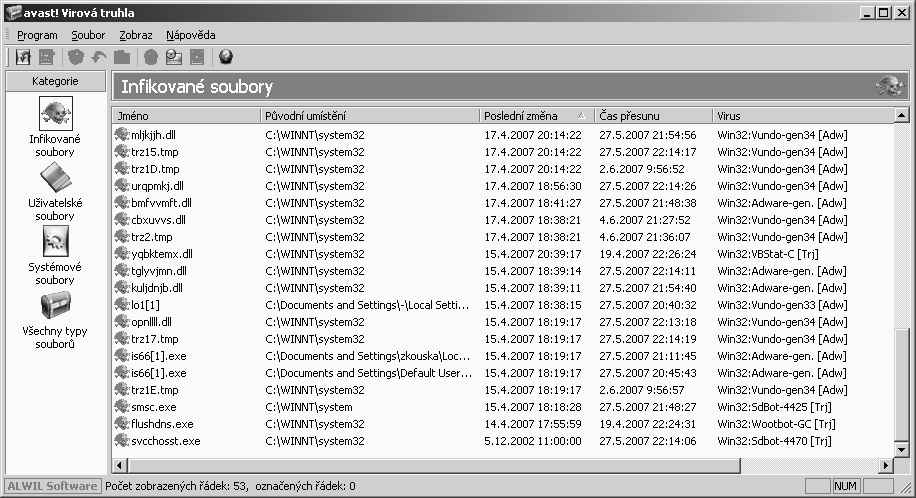
Task: Click the Počet zobrazených řádek: 53 status text
Action: pos(176,486)
